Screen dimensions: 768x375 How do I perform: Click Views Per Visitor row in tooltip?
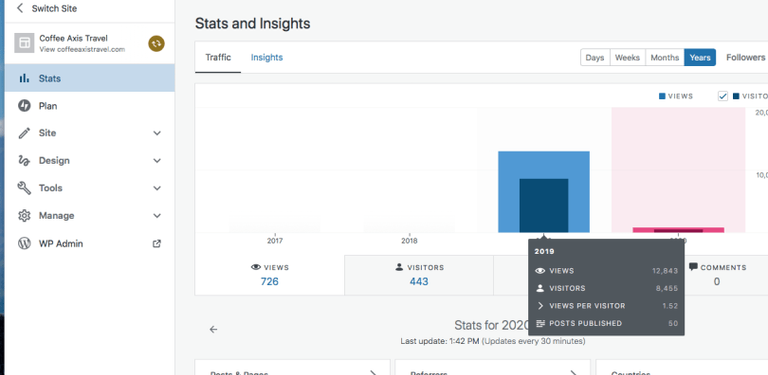[x=606, y=306]
